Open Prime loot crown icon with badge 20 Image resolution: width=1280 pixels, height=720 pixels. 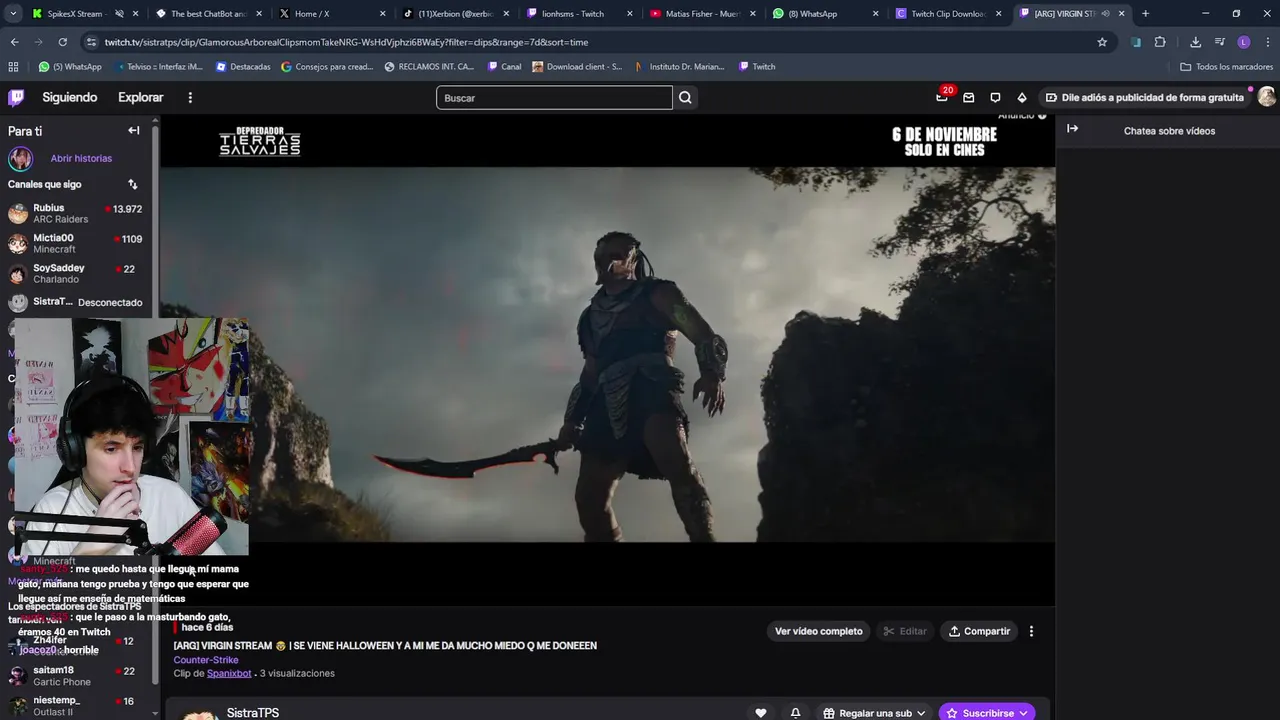[x=941, y=97]
